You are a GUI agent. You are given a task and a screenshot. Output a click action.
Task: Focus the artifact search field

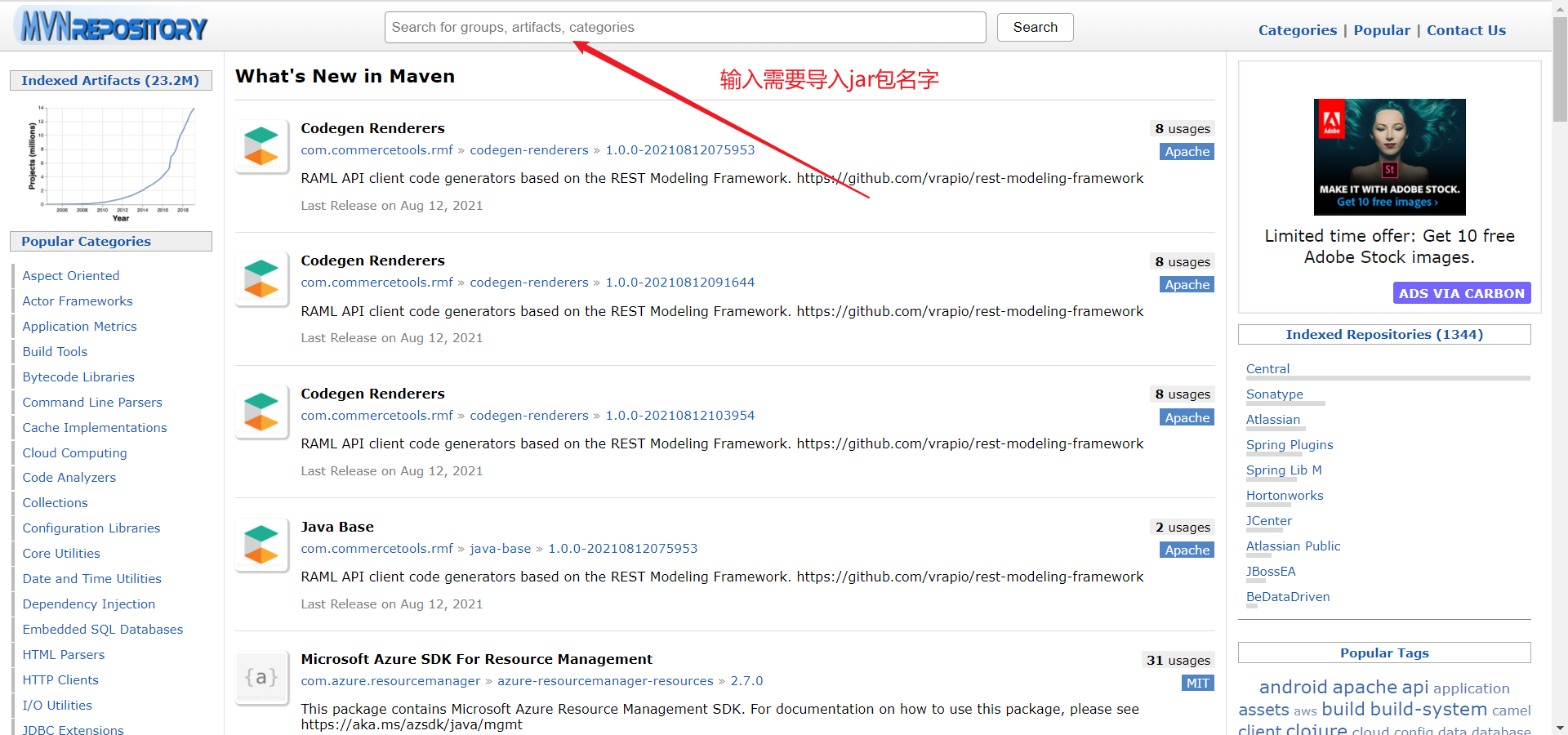point(685,27)
